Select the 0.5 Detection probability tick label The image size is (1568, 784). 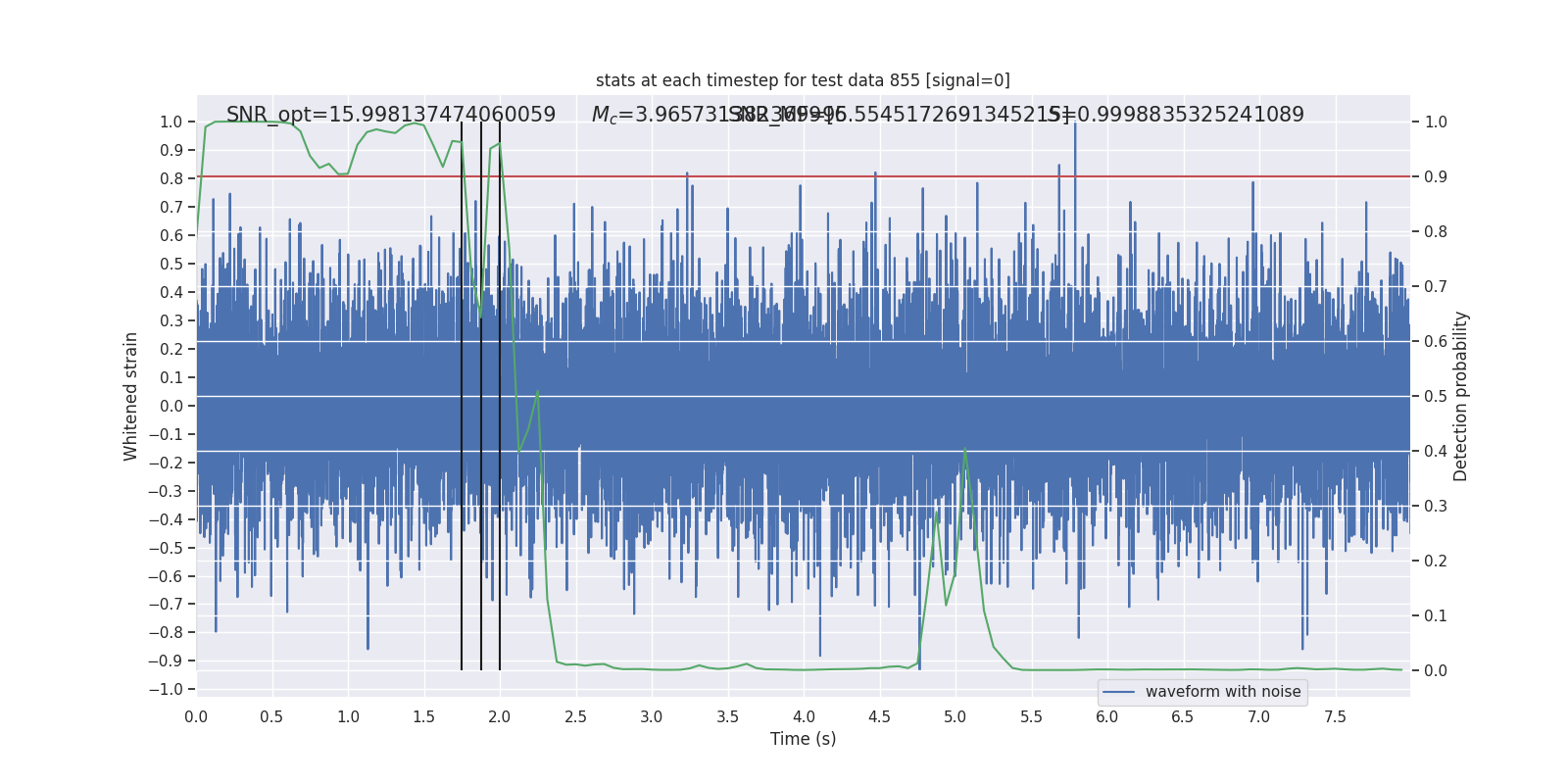(x=1436, y=397)
